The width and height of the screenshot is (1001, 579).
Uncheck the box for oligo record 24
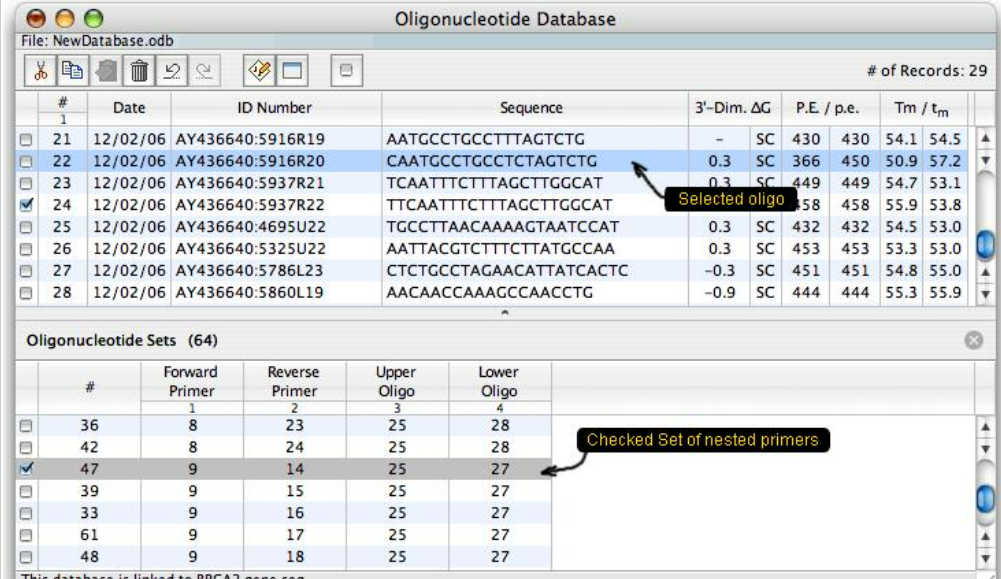26,205
